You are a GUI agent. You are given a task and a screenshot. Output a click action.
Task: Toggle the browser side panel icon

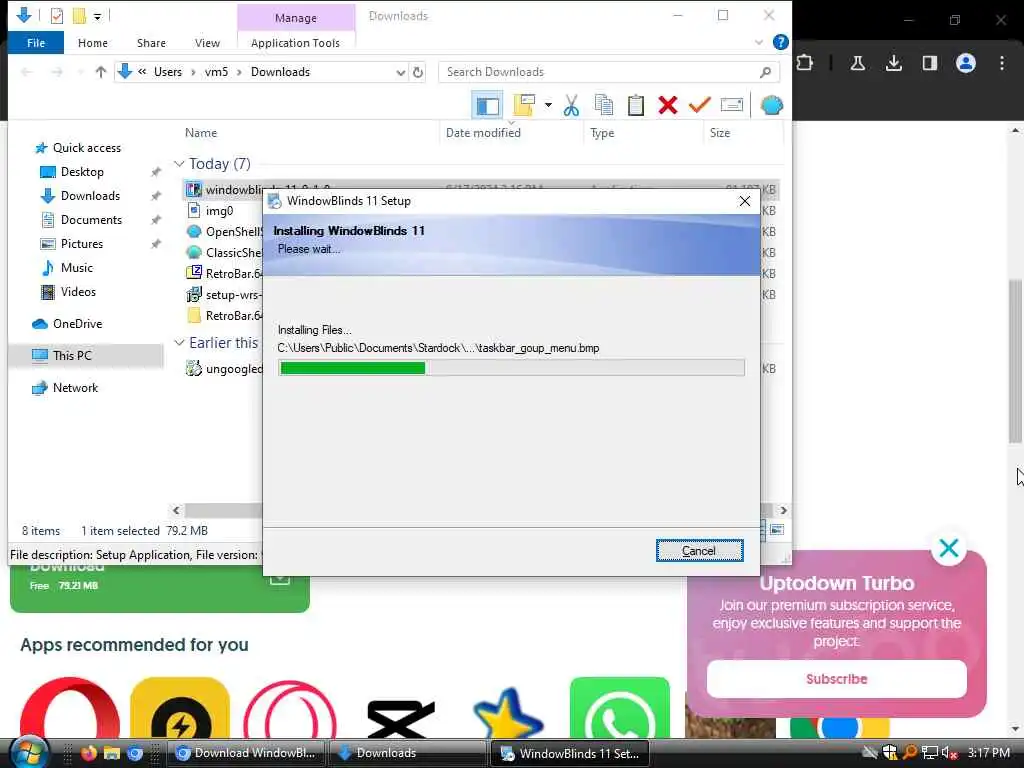coord(929,63)
